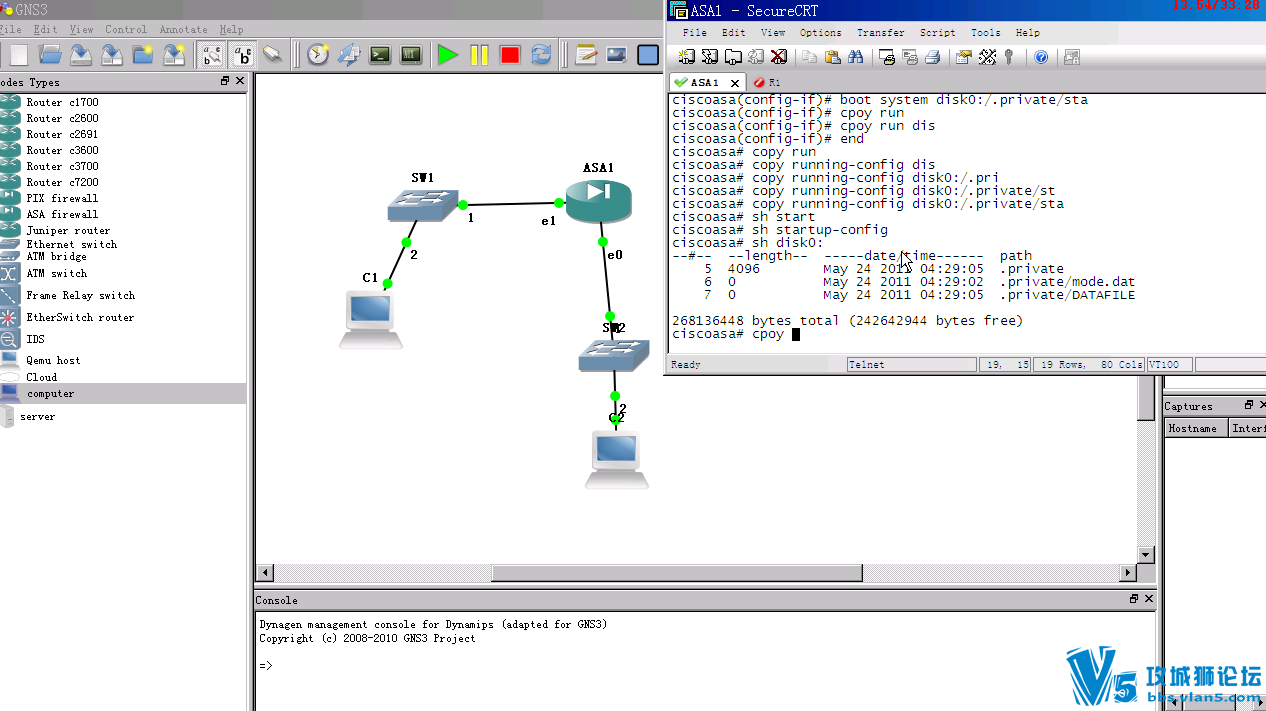Select server node type
Screen dimensions: 1266x711
(37, 416)
